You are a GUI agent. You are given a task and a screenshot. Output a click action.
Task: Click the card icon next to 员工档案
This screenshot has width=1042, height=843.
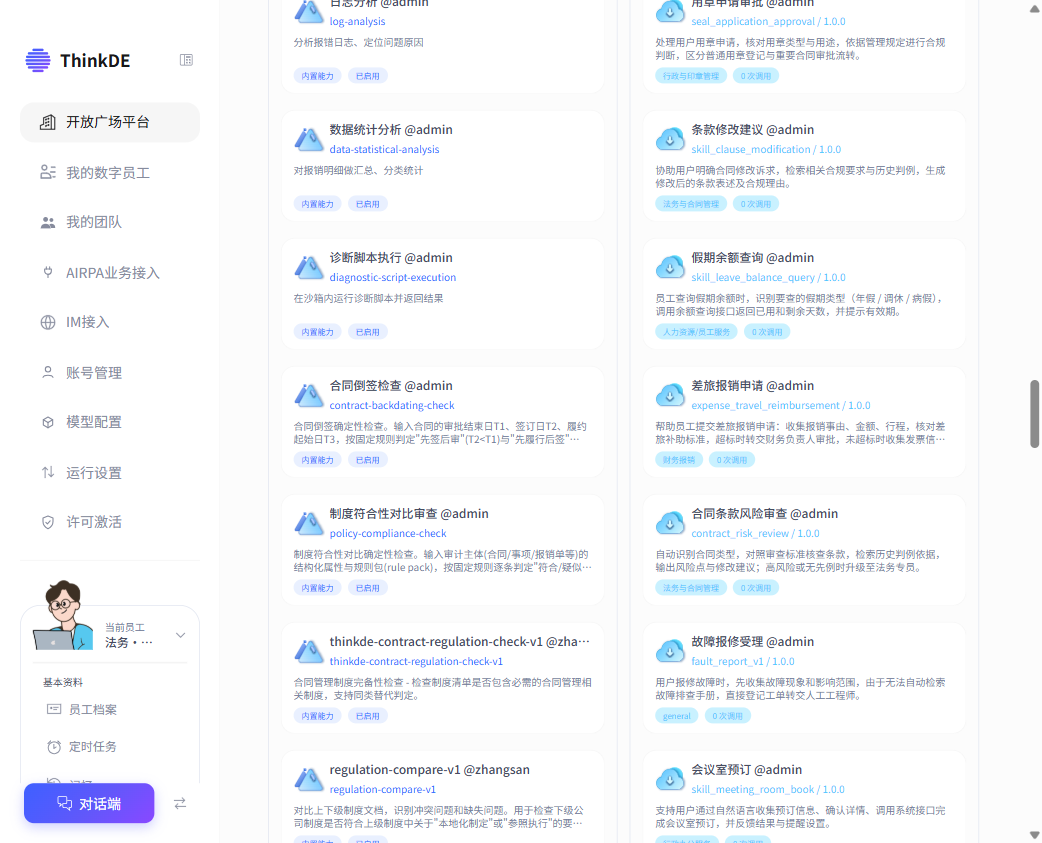tap(54, 709)
